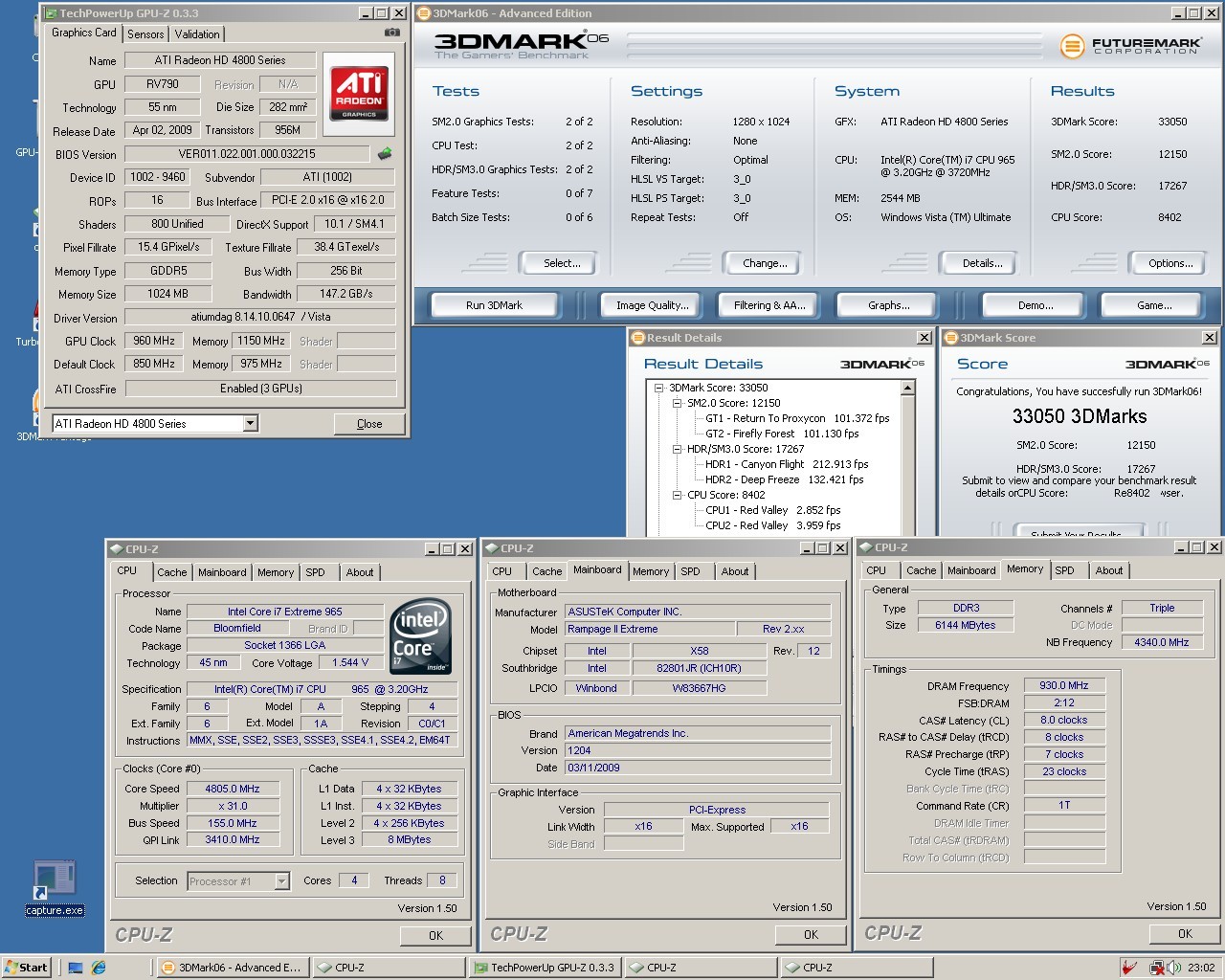Click the CrossFire Enabled (3 GPUs) field
The height and width of the screenshot is (980, 1225).
pyautogui.click(x=260, y=389)
